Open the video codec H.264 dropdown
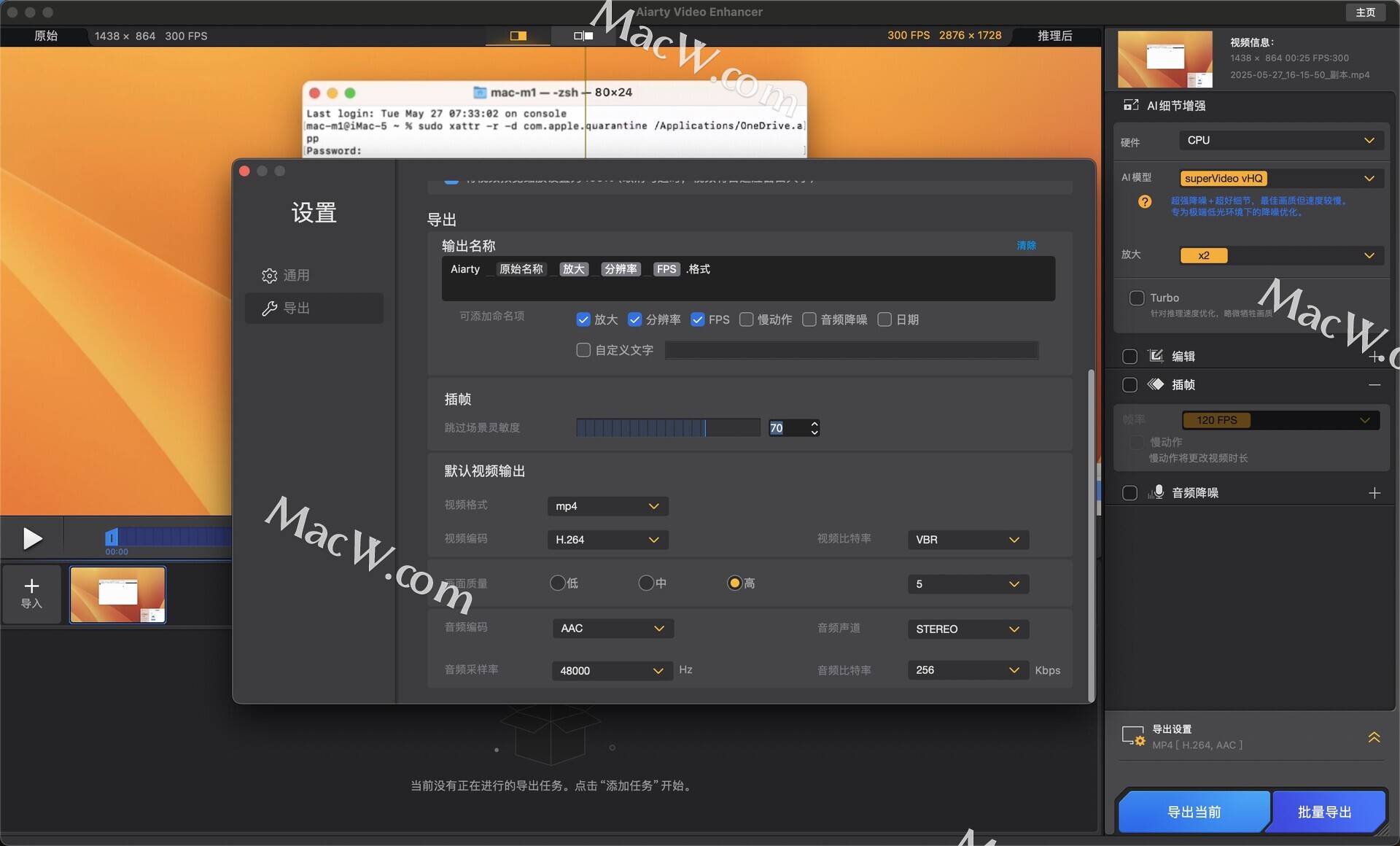 [607, 540]
